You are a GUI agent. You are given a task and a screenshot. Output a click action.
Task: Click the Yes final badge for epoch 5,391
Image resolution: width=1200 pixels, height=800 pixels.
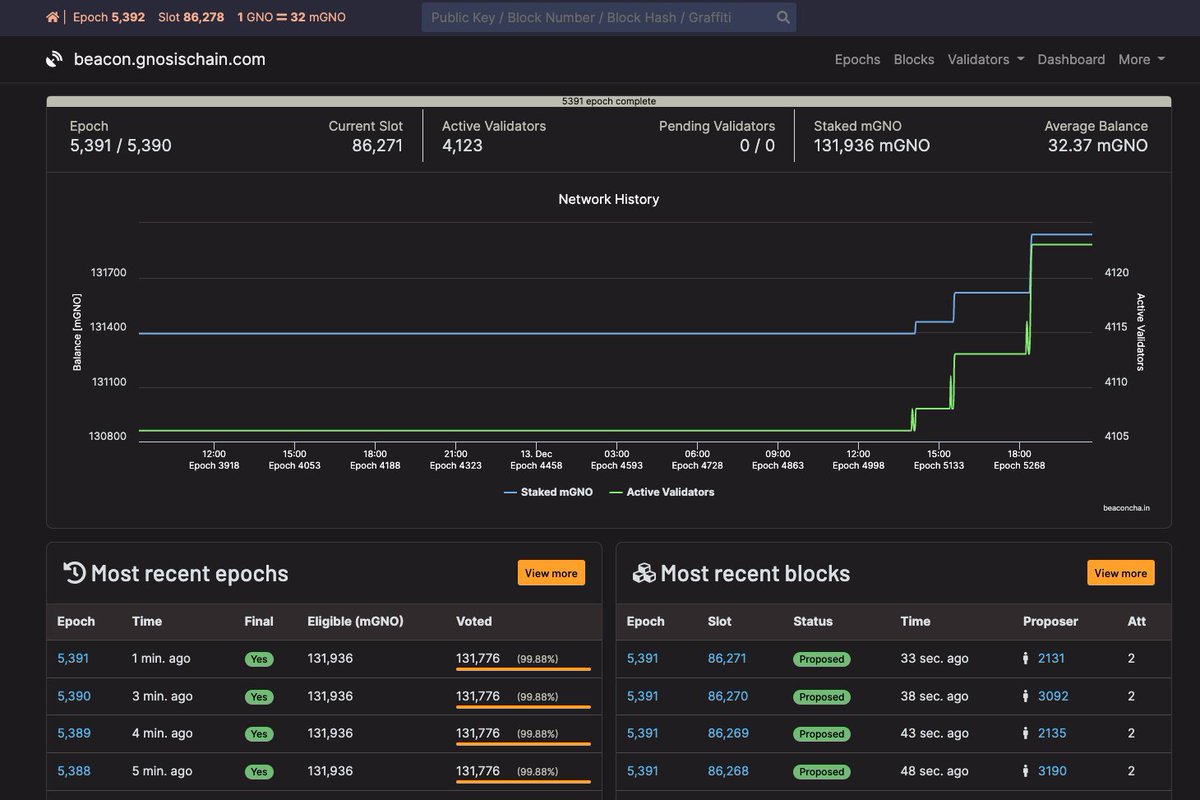(259, 659)
